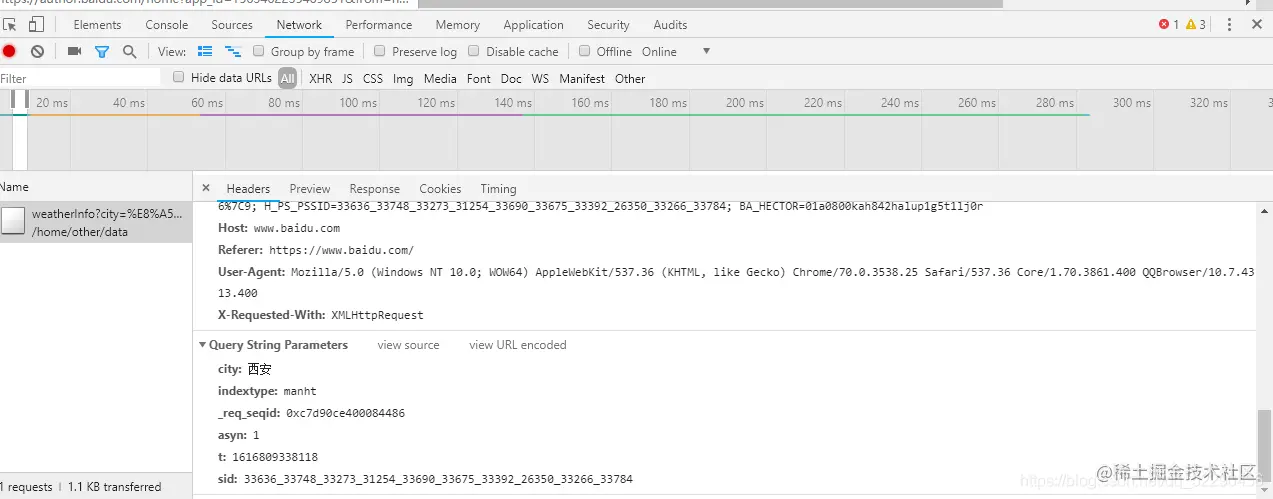Clear the network log with the clear icon
1273x499 pixels.
click(x=37, y=51)
